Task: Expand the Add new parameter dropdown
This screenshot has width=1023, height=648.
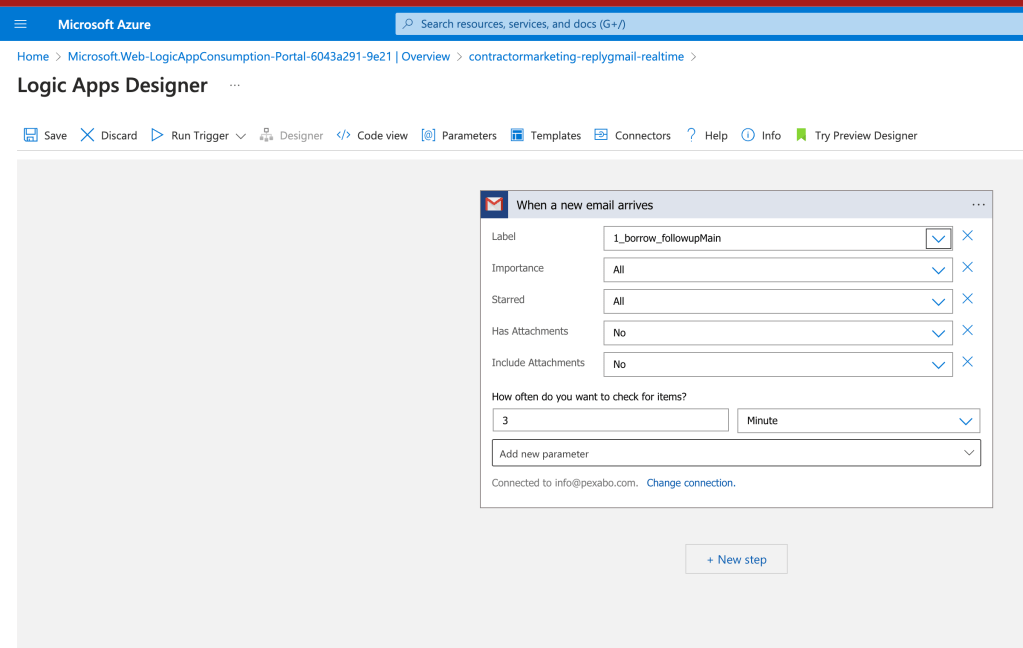Action: 736,453
